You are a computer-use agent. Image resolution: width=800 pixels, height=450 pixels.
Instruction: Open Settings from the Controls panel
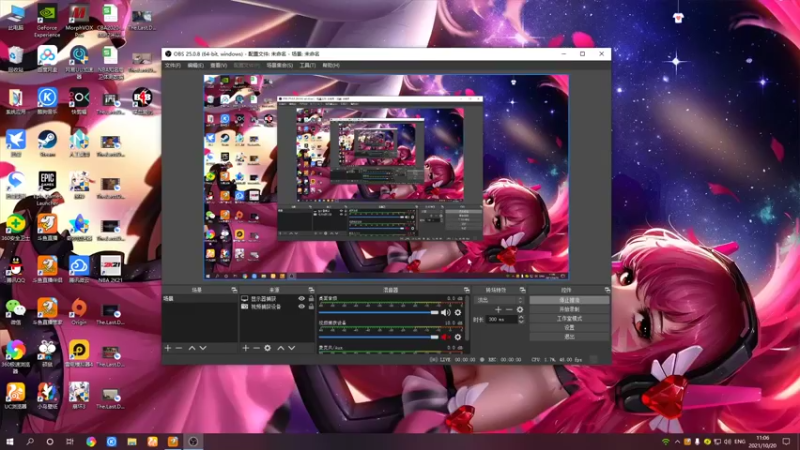coord(569,328)
